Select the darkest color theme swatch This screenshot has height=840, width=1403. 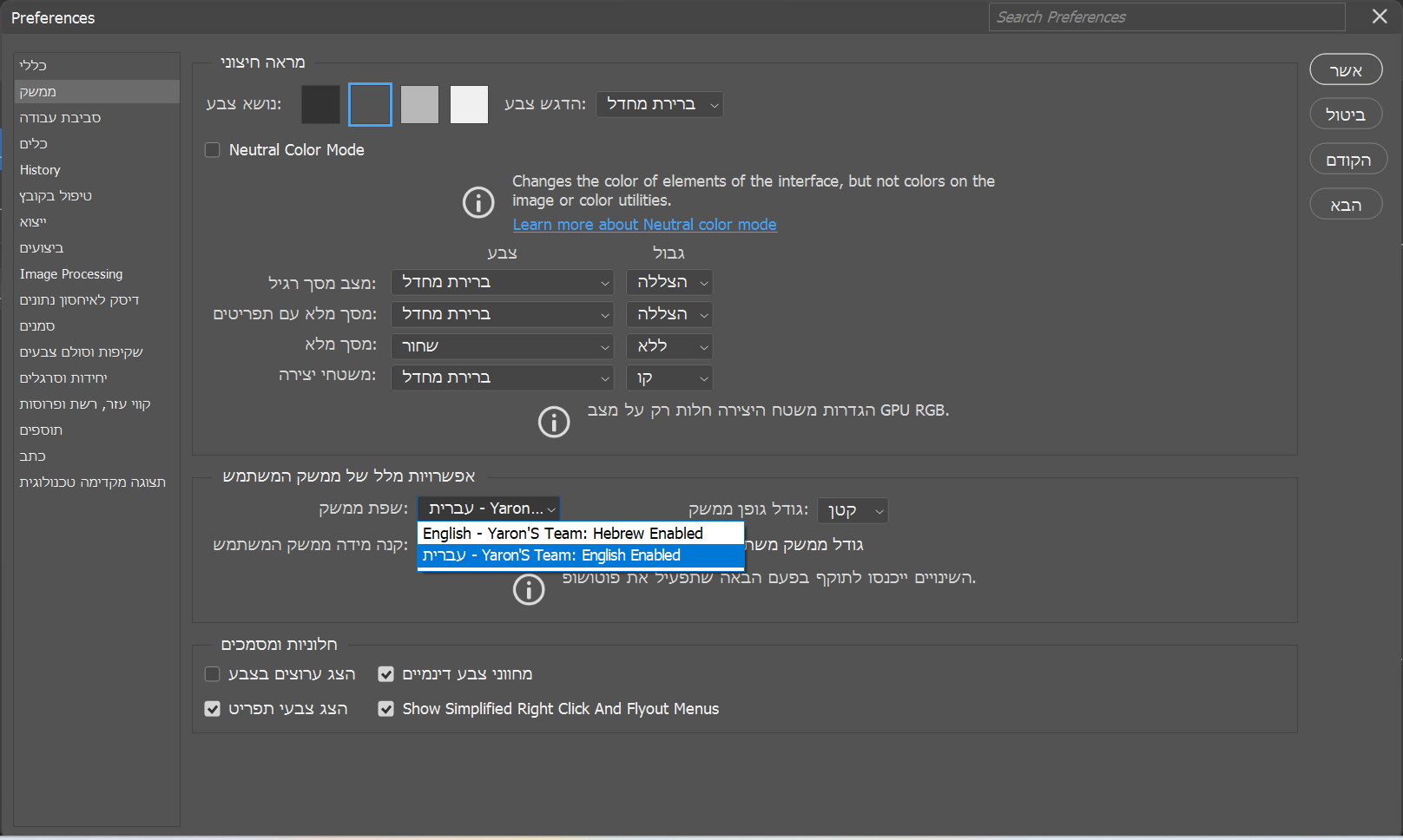point(320,104)
